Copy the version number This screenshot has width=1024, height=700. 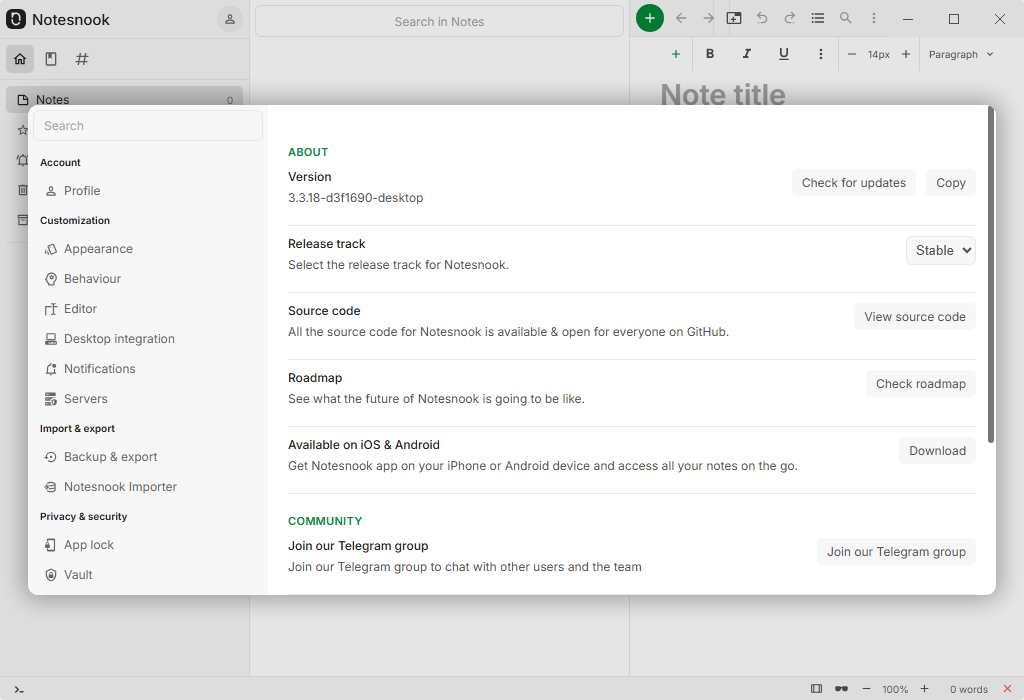tap(950, 183)
